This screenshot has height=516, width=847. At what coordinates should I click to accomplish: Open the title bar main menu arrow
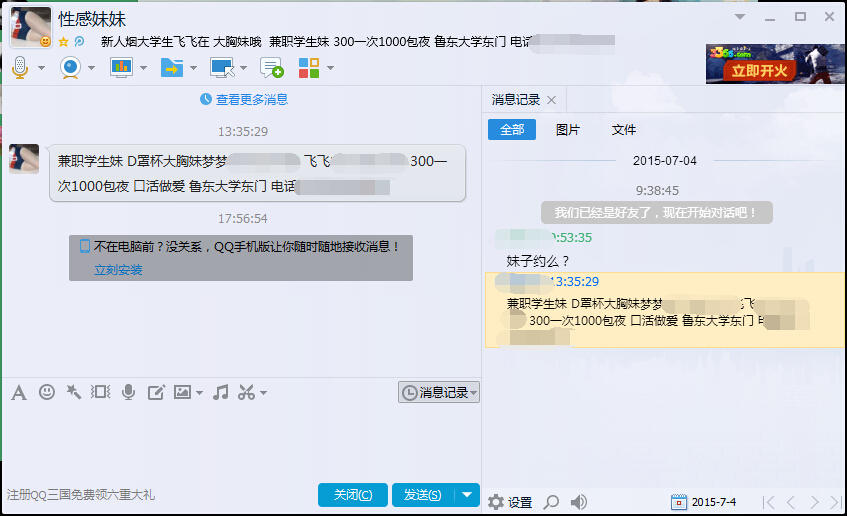coord(740,17)
